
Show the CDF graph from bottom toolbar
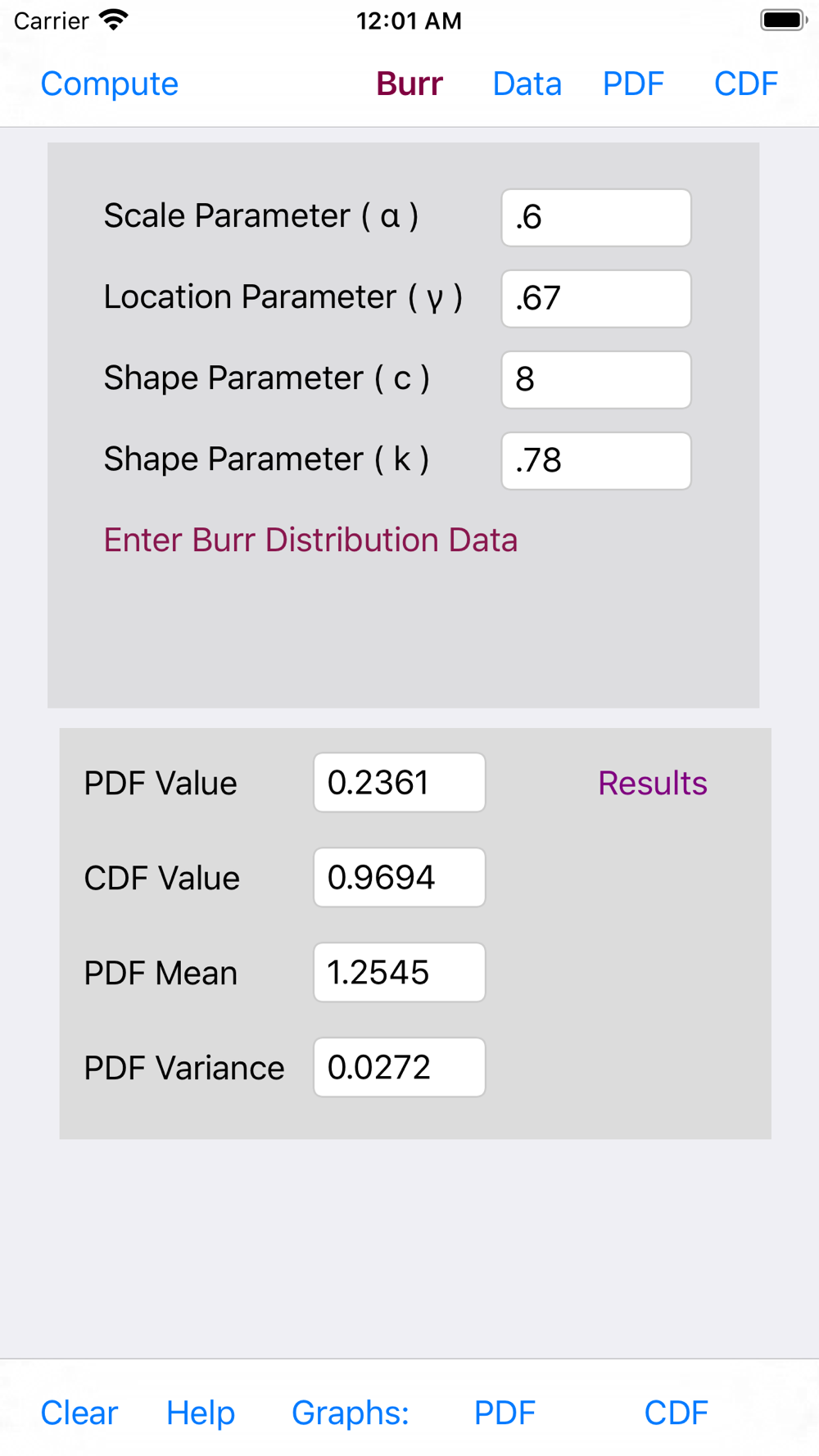676,1413
